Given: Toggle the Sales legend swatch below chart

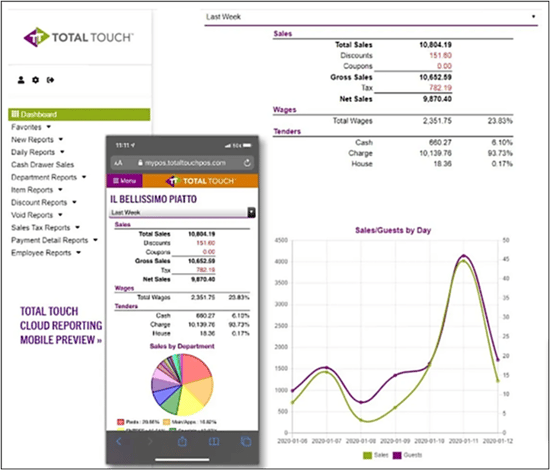Looking at the screenshot, I should 368,455.
